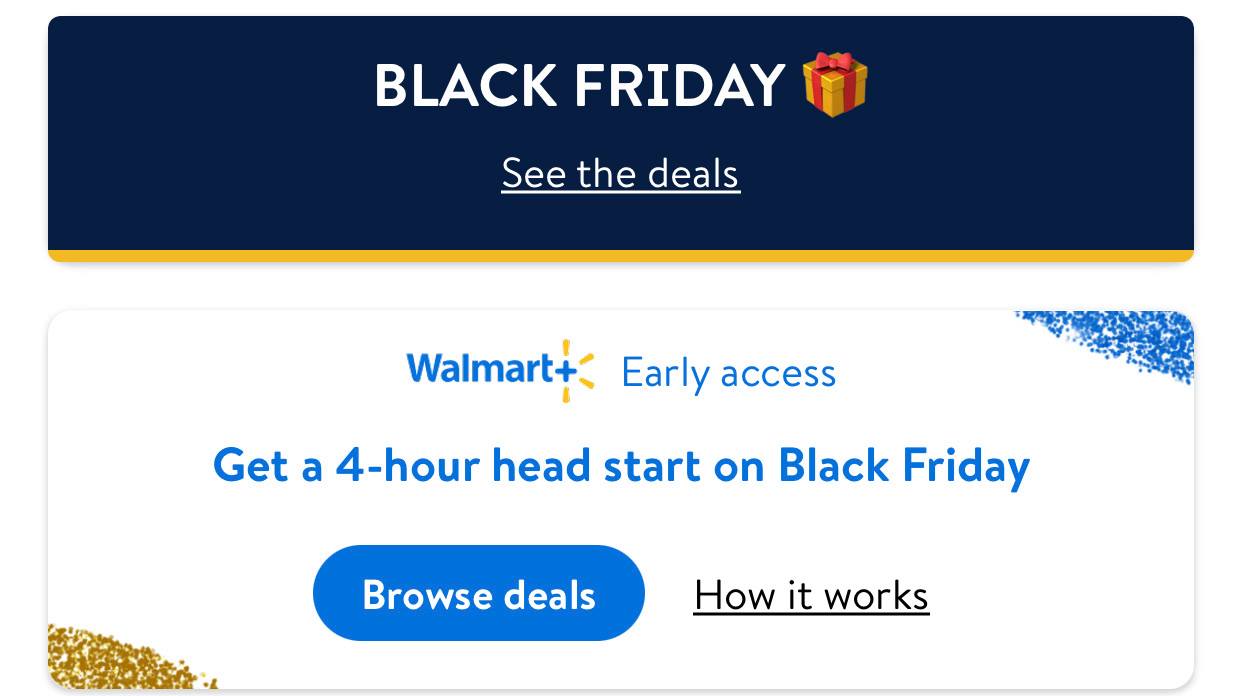The height and width of the screenshot is (696, 1242).
Task: Tap the Browse deals button
Action: [x=479, y=593]
